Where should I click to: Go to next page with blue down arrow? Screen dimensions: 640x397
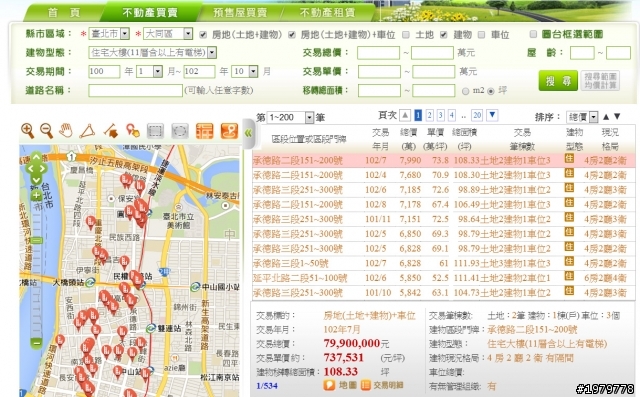493,115
